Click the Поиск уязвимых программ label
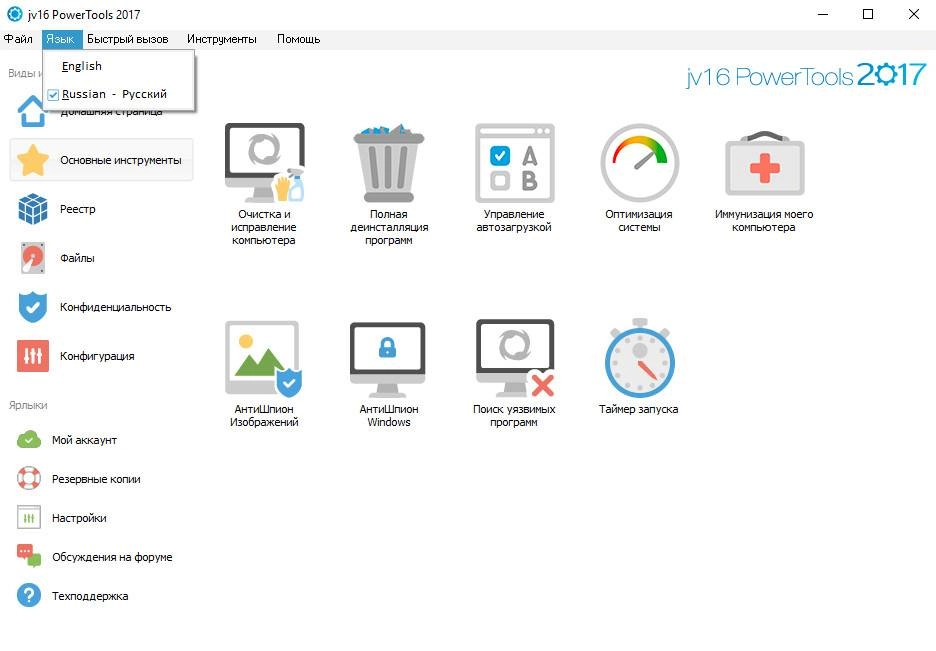The height and width of the screenshot is (651, 936). coord(514,415)
